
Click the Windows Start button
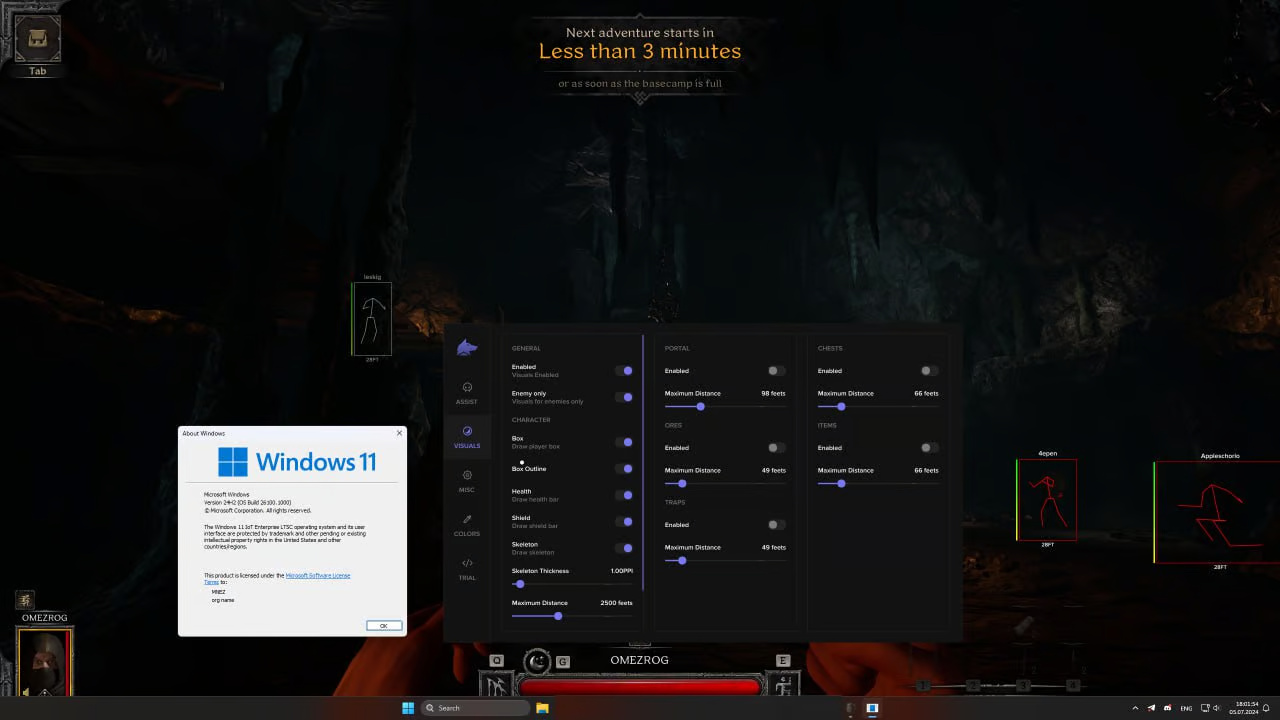click(408, 708)
